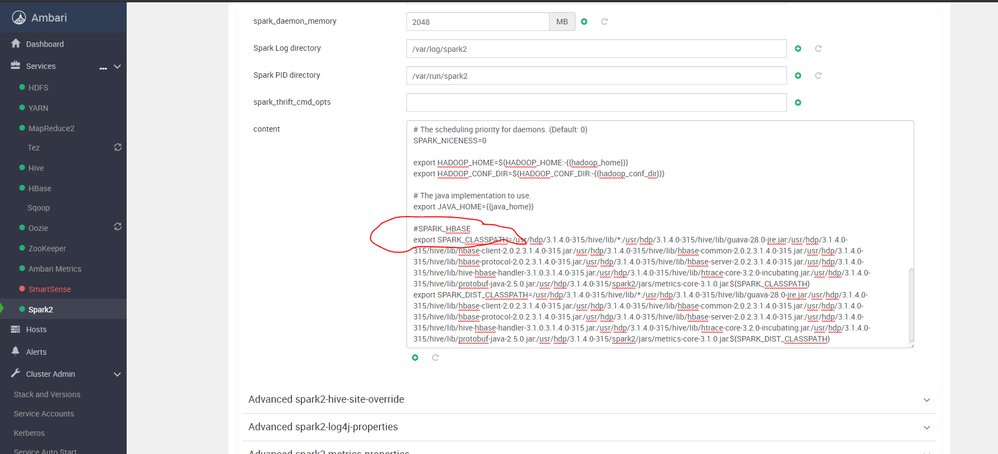Image resolution: width=998 pixels, height=454 pixels.
Task: Click the export JAVA_HOME line
Action: click(473, 207)
